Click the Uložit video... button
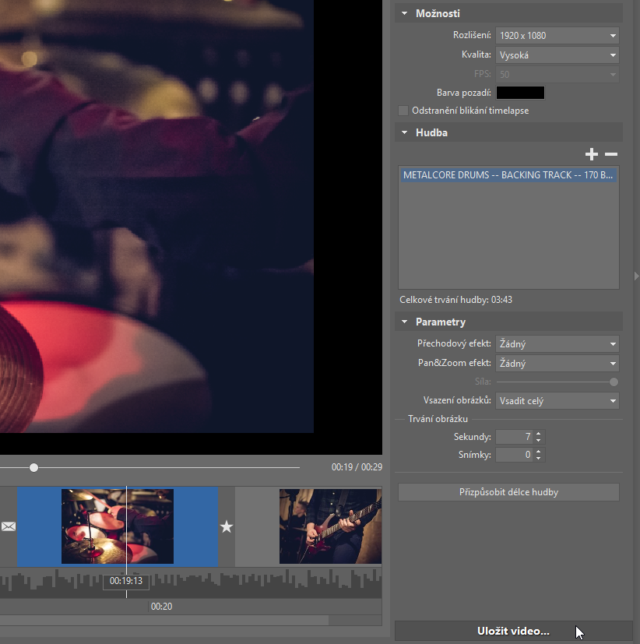The height and width of the screenshot is (644, 640). pos(513,631)
